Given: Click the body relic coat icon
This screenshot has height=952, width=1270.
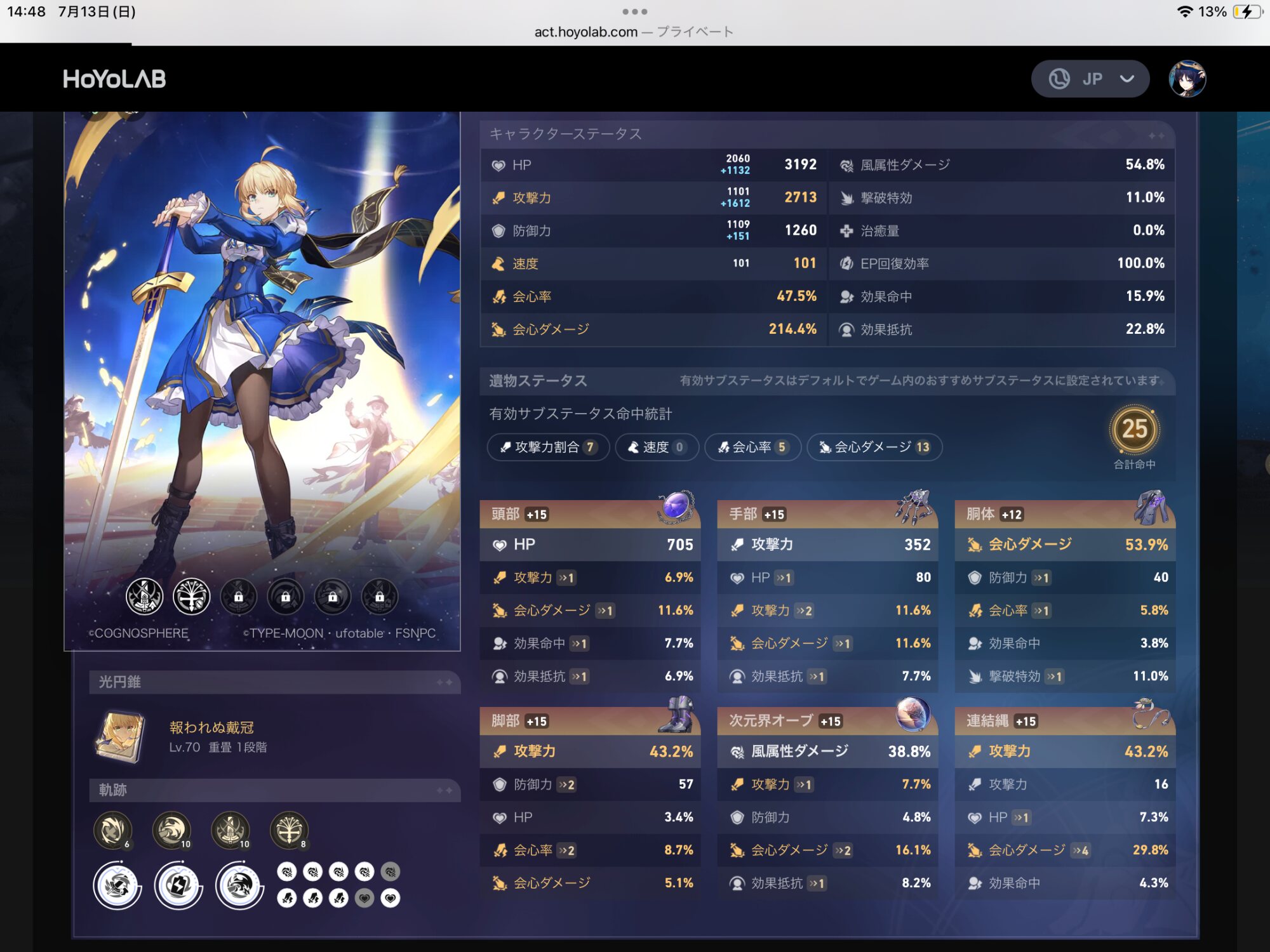Looking at the screenshot, I should (x=1151, y=506).
